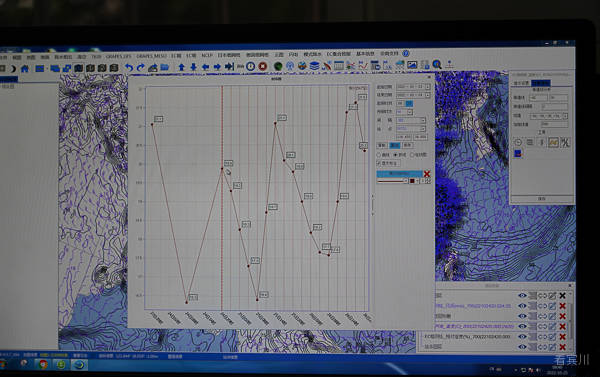Click the dark red line color swatch

(412, 181)
